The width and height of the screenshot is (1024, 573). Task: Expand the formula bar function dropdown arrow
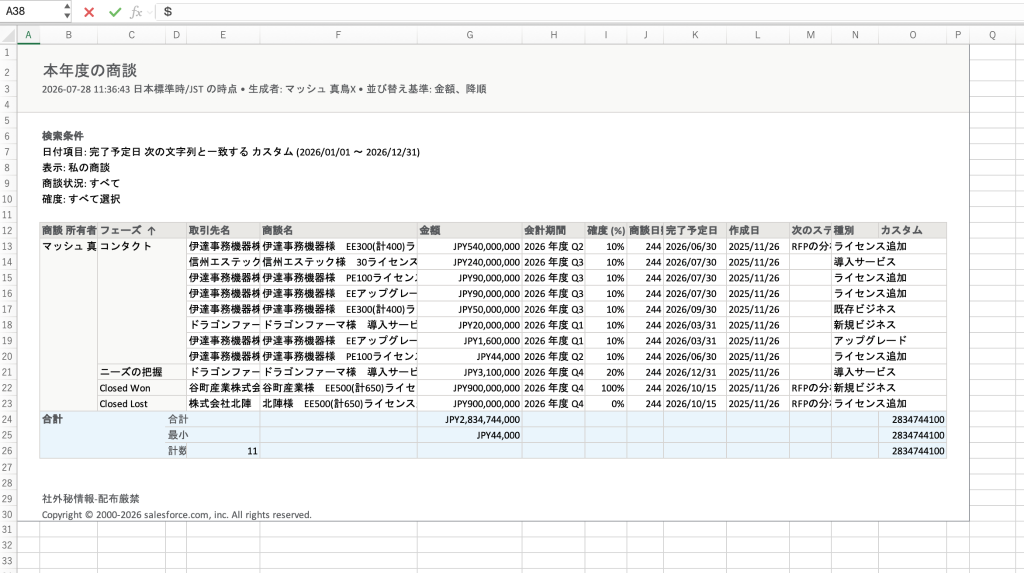(x=150, y=12)
